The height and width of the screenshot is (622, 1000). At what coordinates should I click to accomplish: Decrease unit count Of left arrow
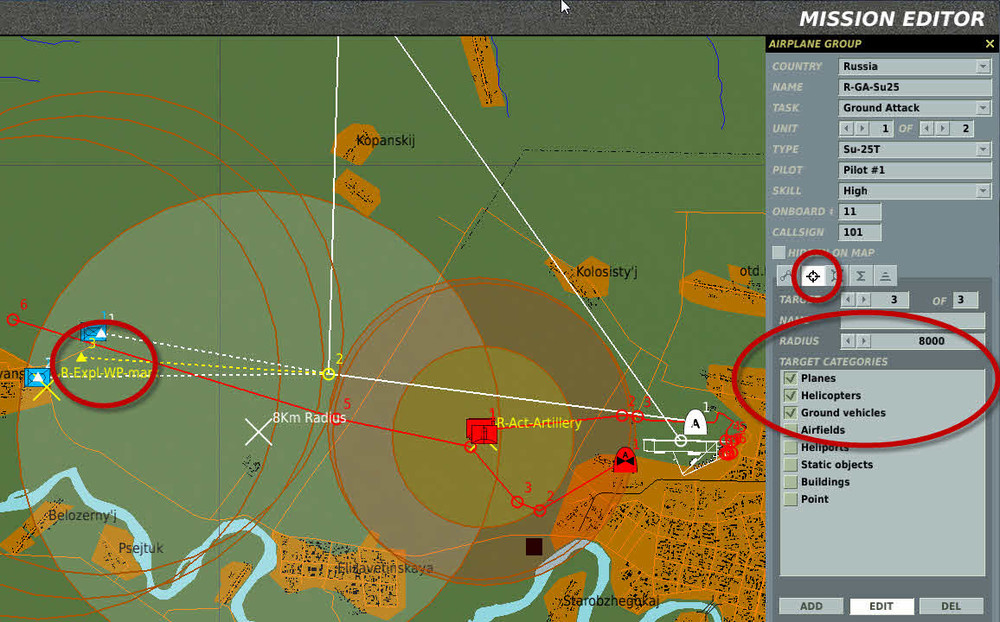coord(927,128)
